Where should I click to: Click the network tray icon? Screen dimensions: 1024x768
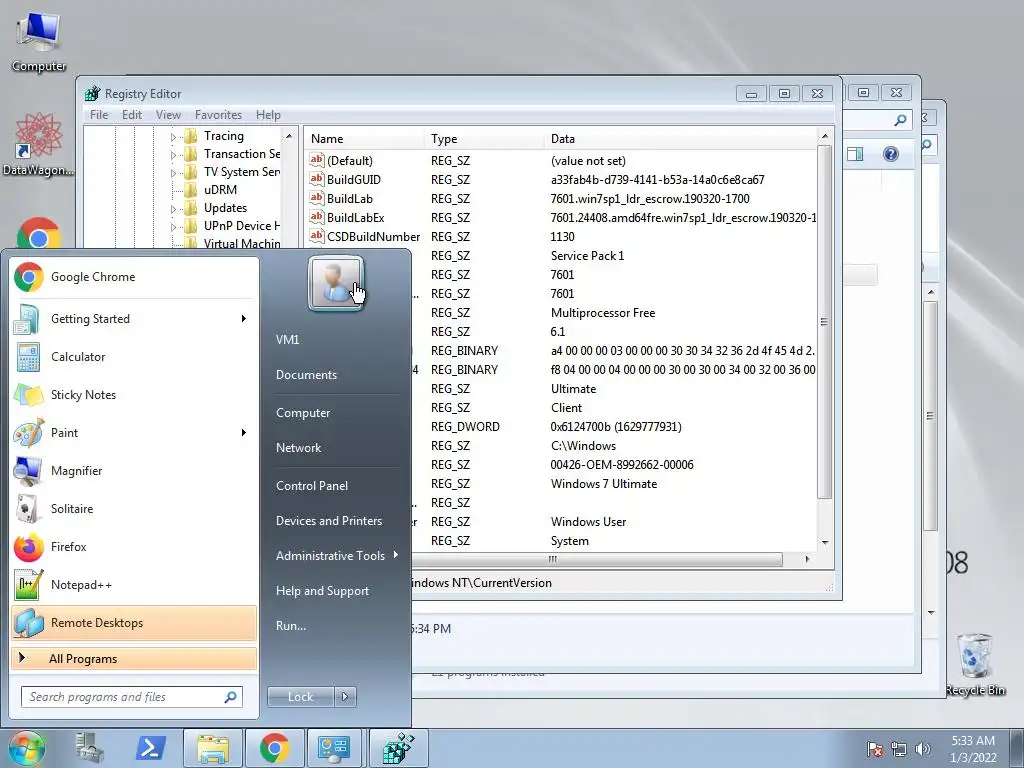coord(899,749)
